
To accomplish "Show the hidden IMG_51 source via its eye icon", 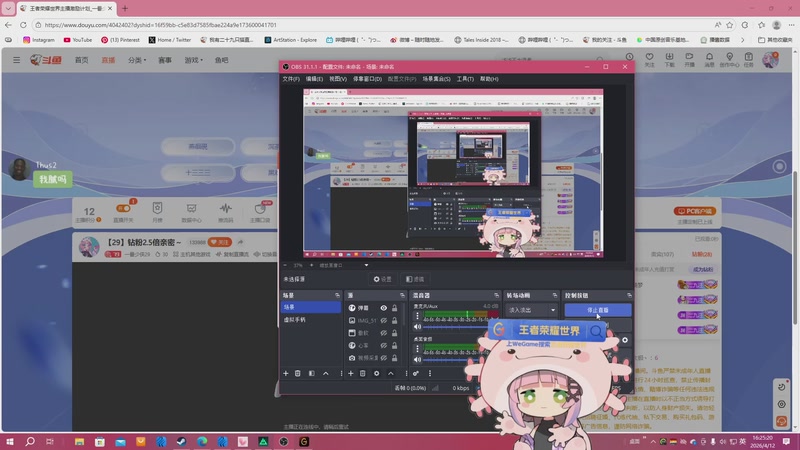I will coord(384,320).
